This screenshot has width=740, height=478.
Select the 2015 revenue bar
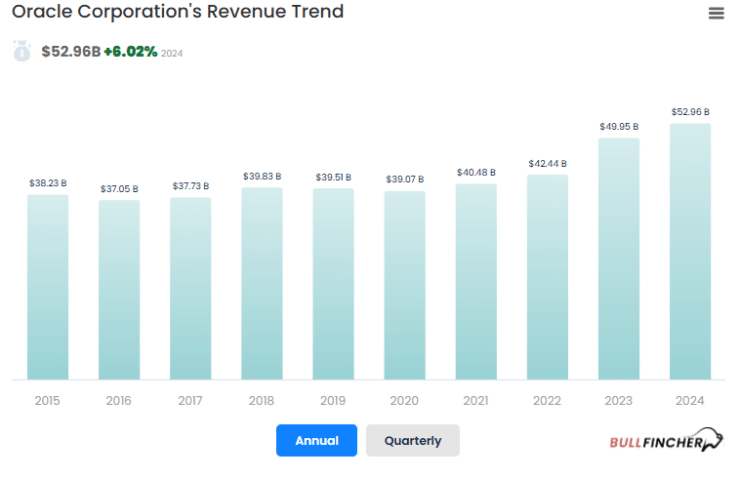tap(48, 287)
